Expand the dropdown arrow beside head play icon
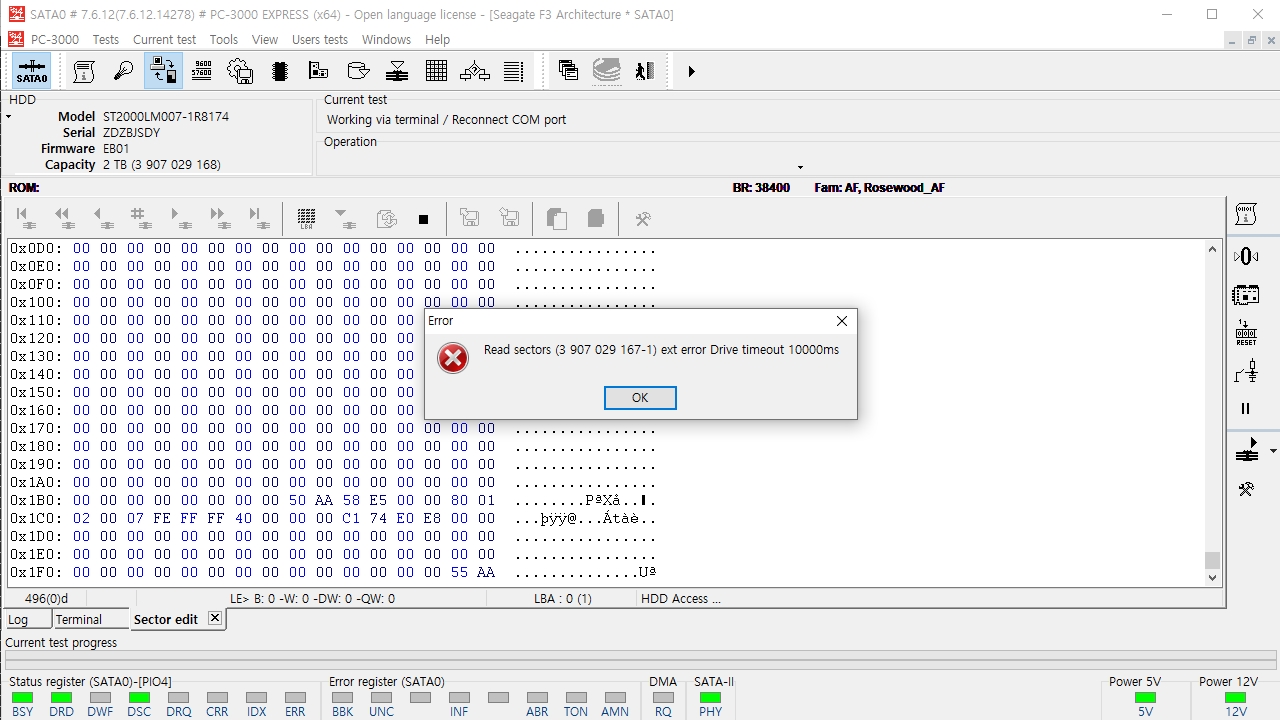This screenshot has height=720, width=1280. 1273,451
